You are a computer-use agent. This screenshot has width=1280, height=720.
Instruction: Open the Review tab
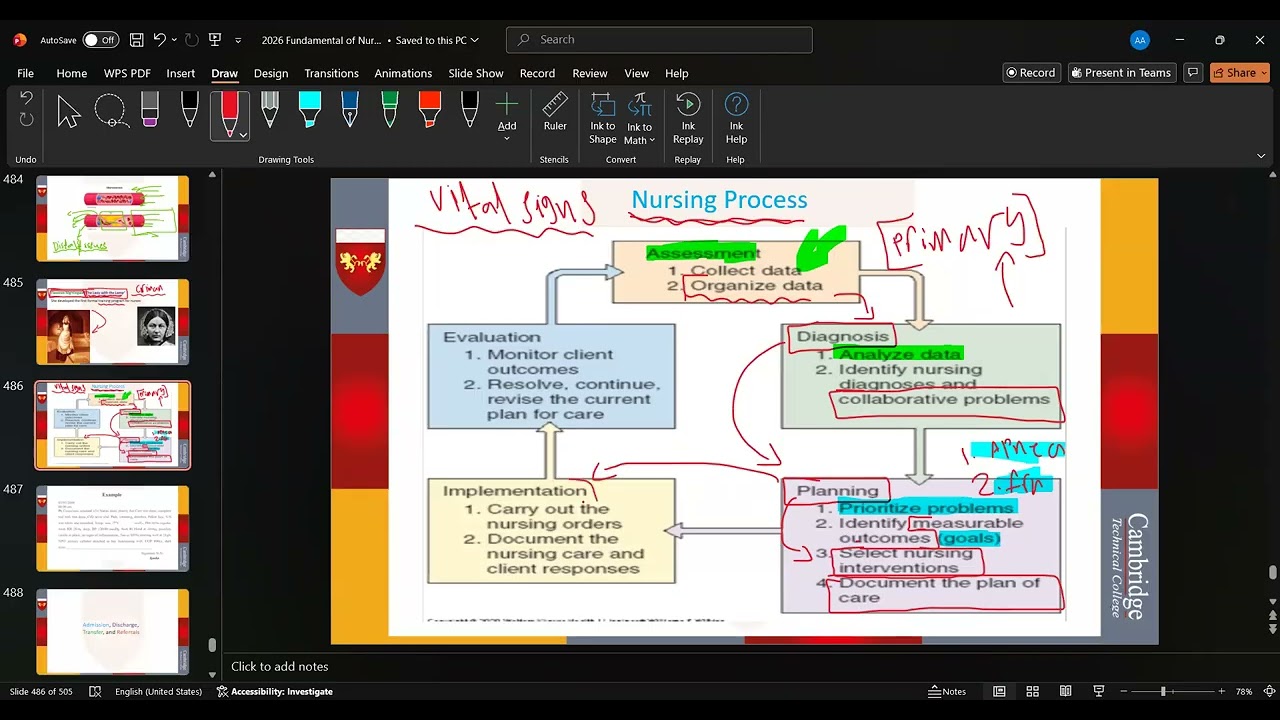(x=590, y=73)
